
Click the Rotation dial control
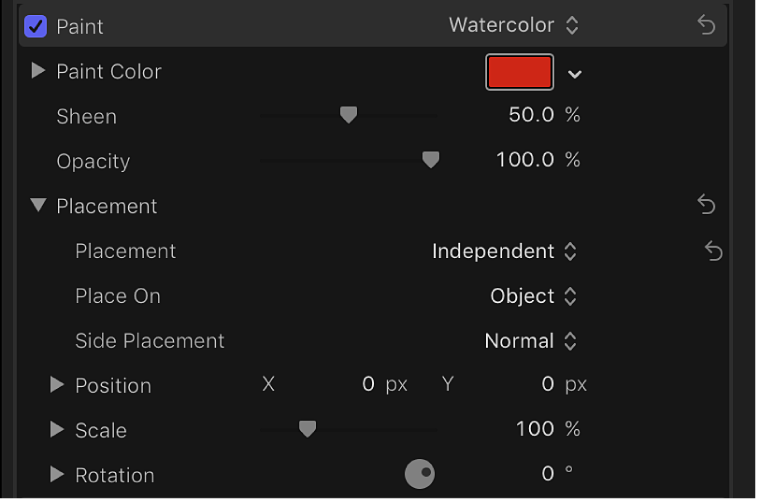click(x=420, y=474)
